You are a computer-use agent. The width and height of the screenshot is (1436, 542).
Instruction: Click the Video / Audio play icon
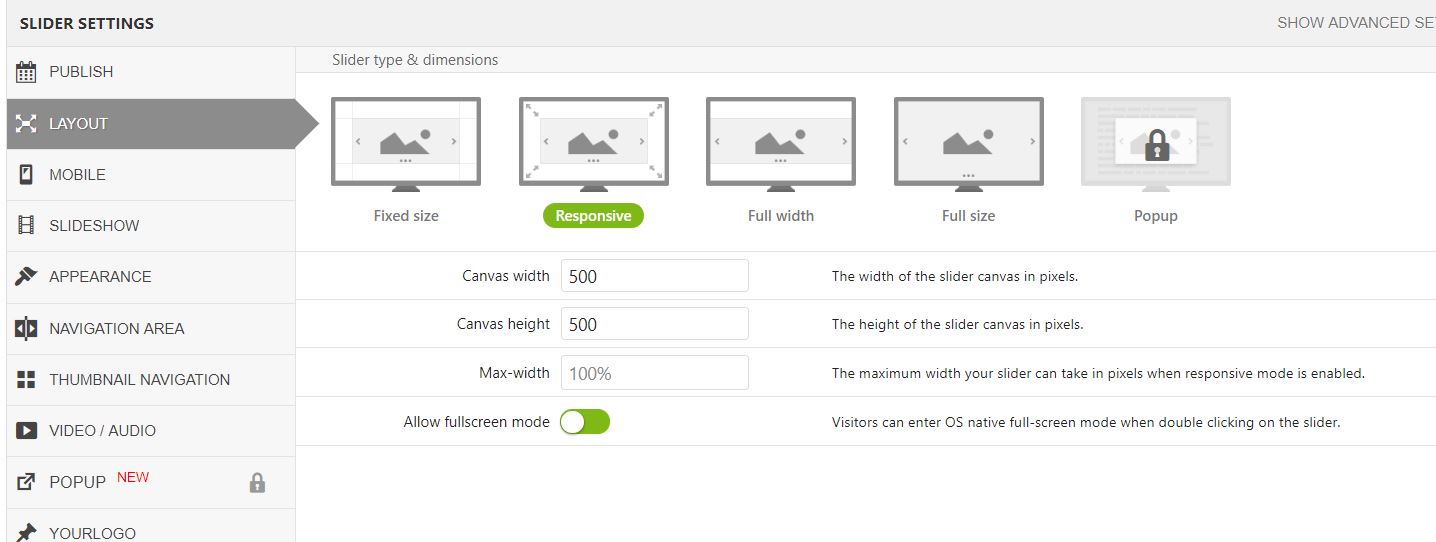pos(27,431)
